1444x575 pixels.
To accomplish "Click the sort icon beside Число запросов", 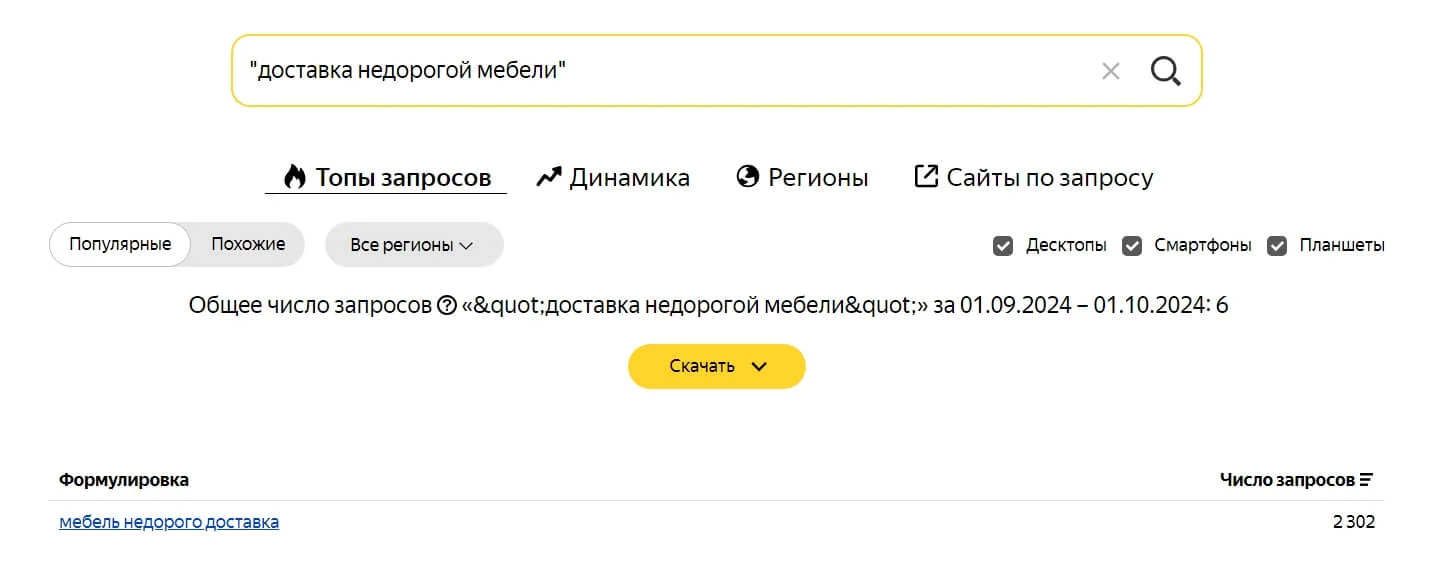I will [1367, 480].
